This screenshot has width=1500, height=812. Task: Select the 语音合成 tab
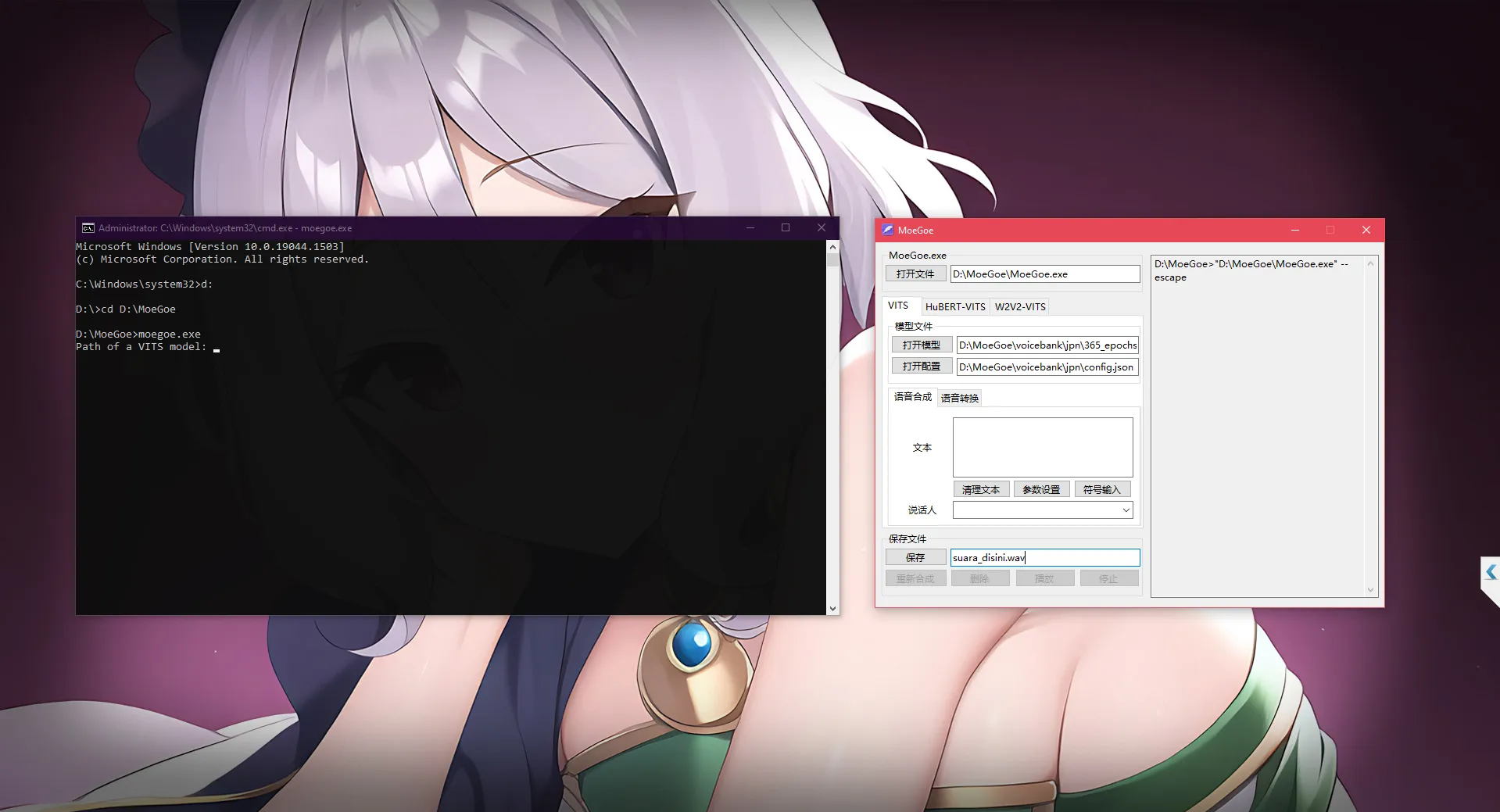(x=912, y=397)
